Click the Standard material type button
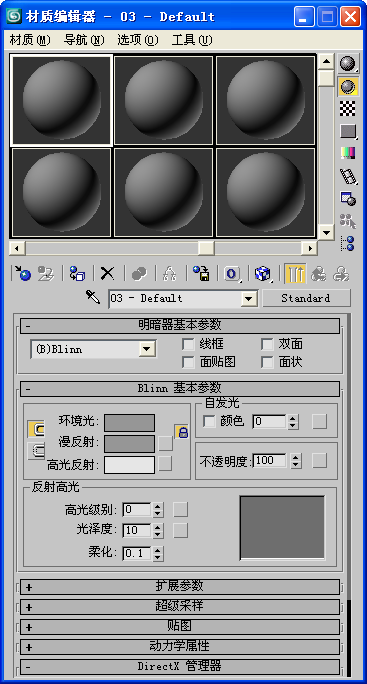The height and width of the screenshot is (684, 367). point(306,298)
